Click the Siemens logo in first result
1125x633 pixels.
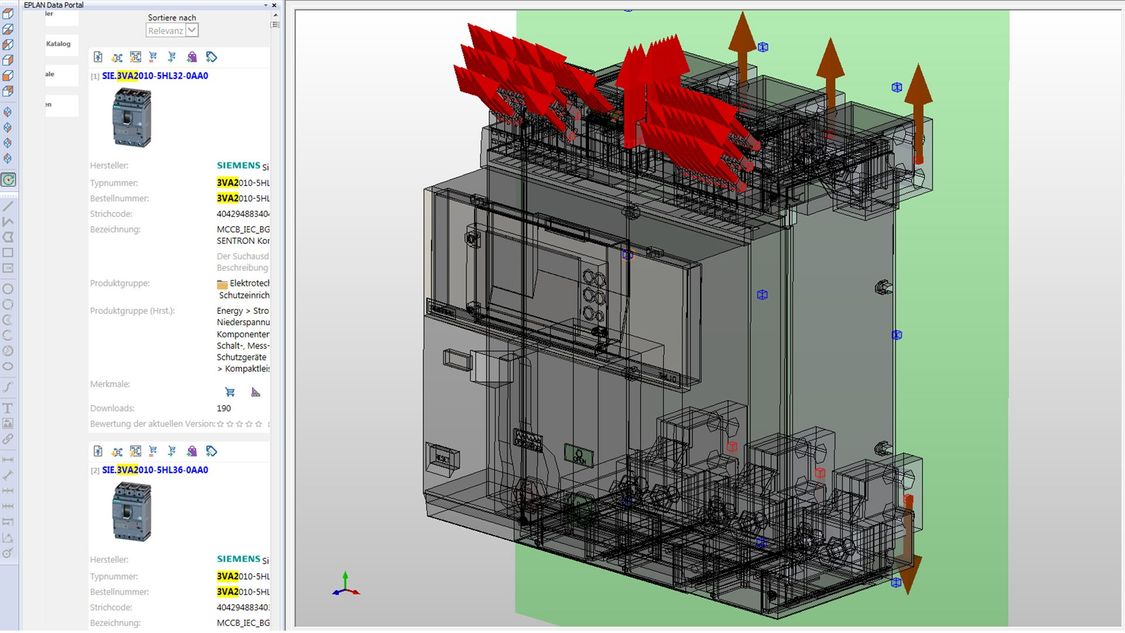(x=238, y=165)
